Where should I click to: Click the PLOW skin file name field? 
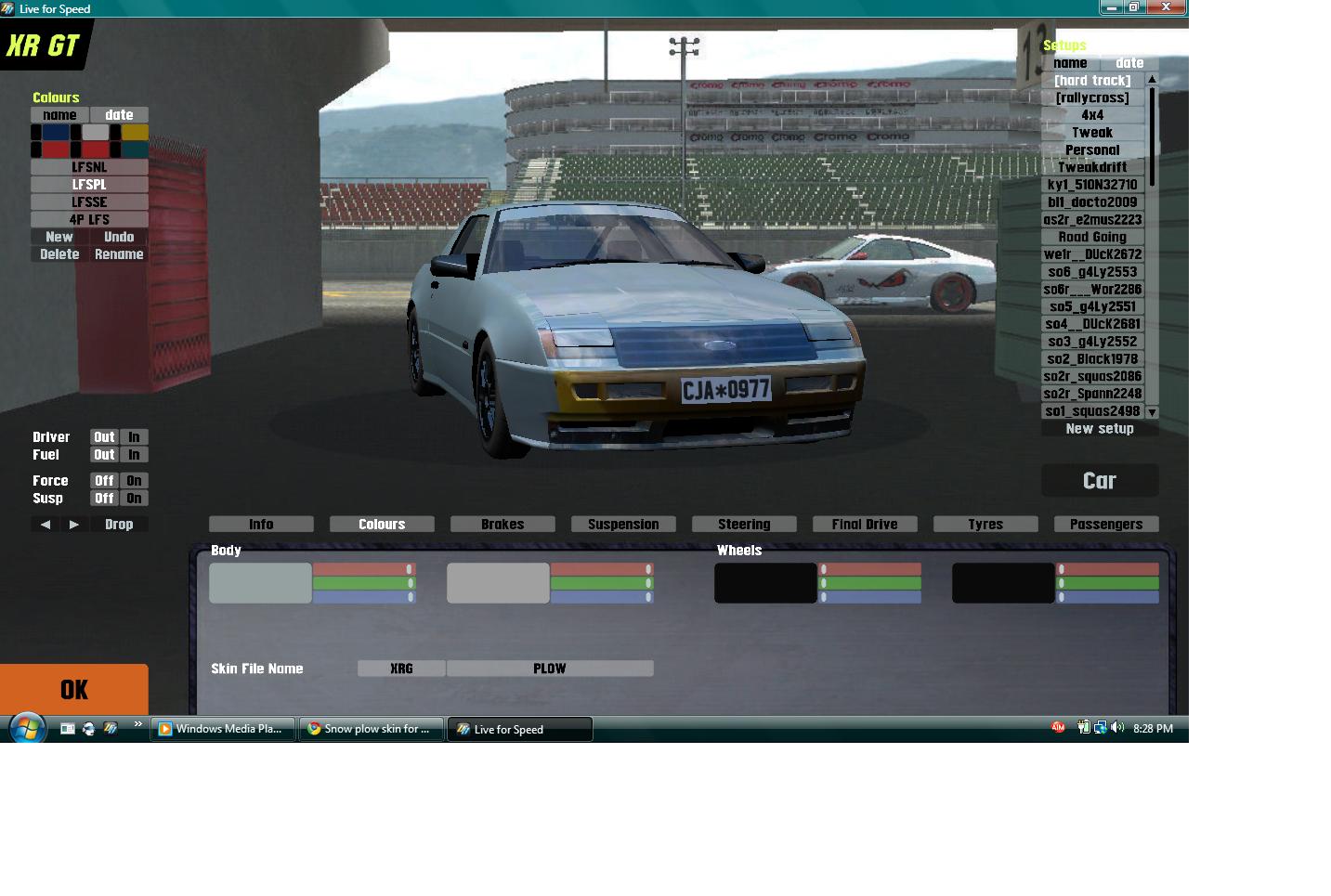point(550,669)
